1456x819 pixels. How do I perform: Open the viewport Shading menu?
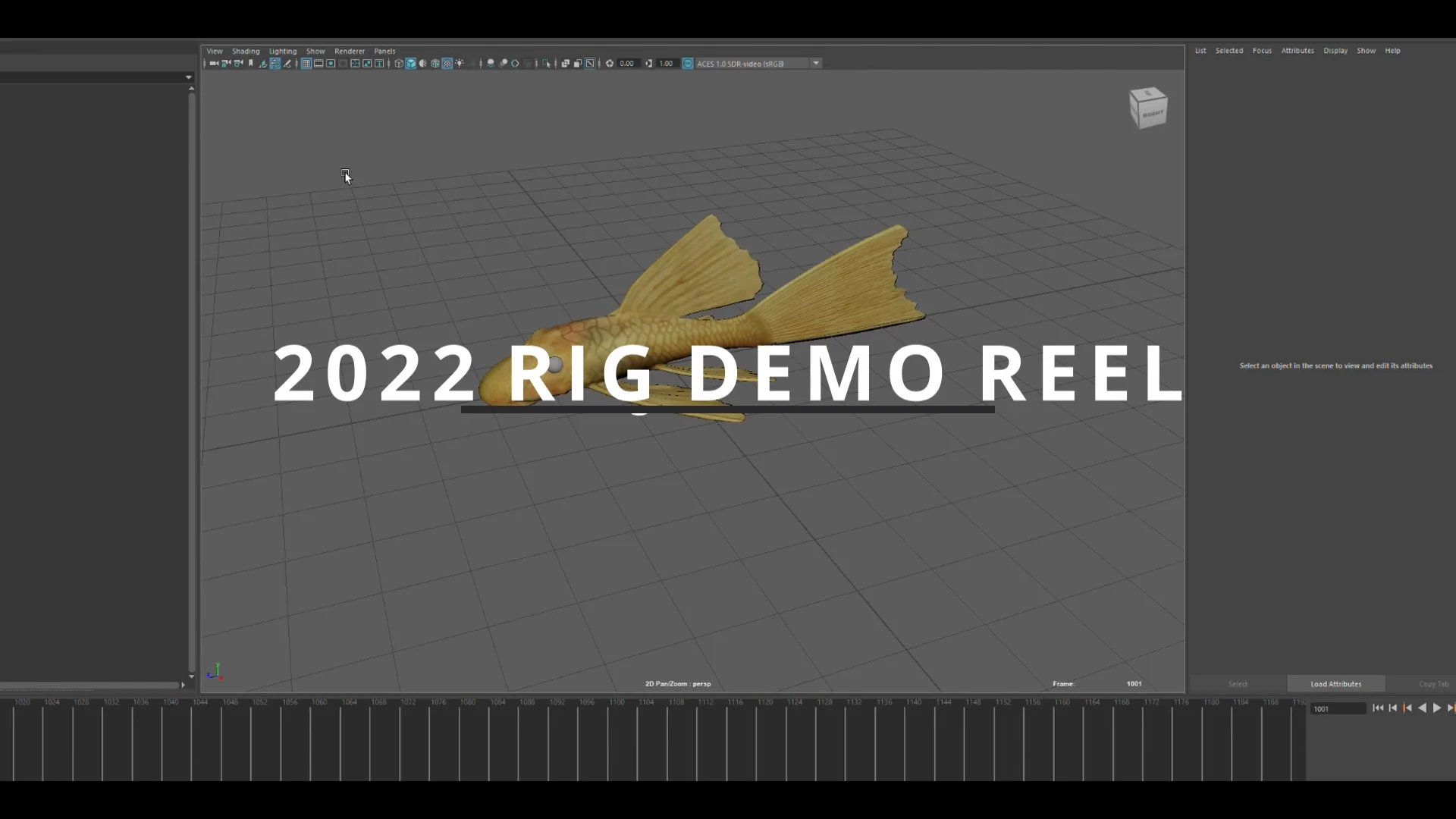pos(246,51)
